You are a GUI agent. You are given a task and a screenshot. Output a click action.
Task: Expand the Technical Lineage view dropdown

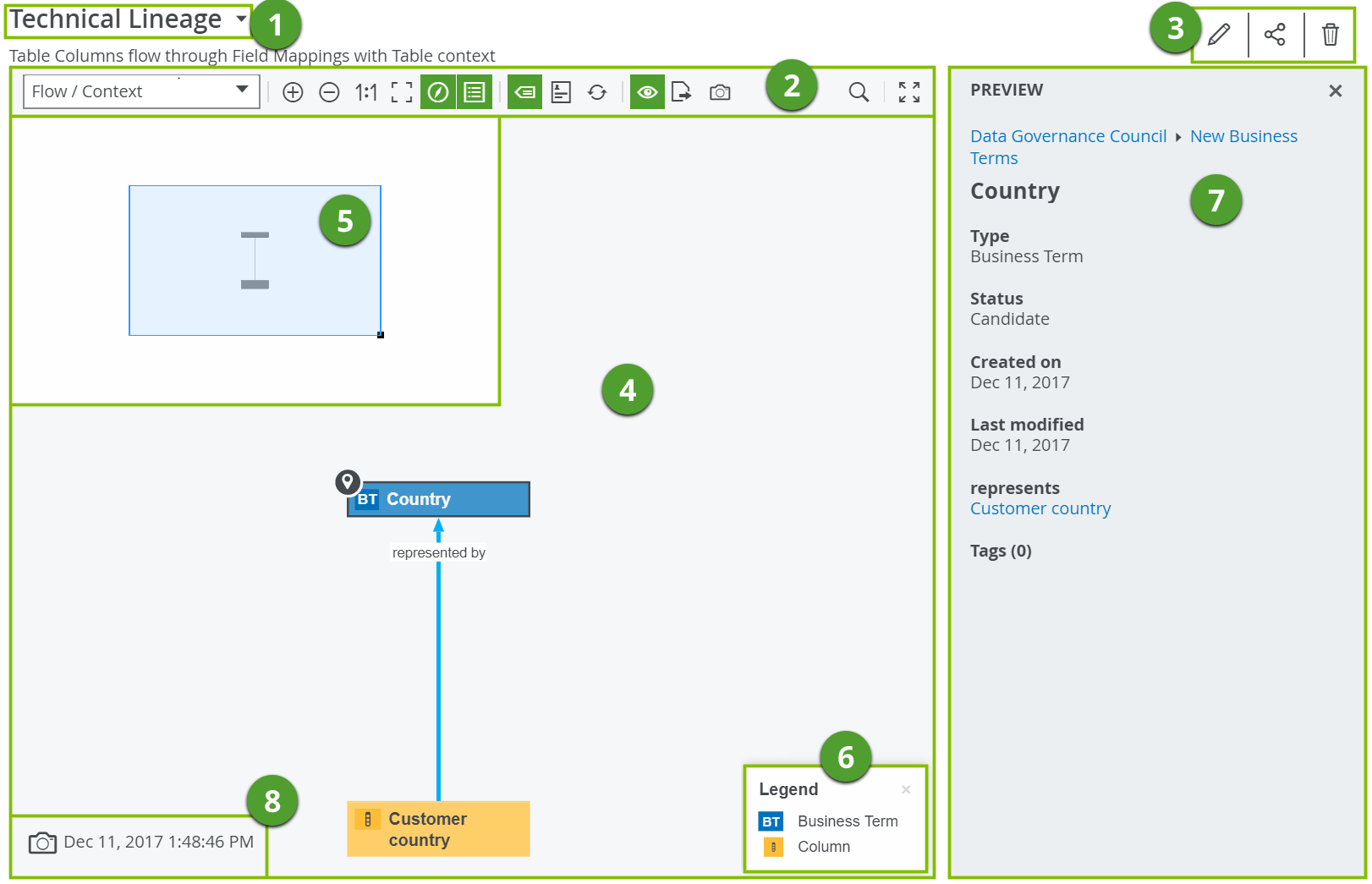pyautogui.click(x=241, y=19)
